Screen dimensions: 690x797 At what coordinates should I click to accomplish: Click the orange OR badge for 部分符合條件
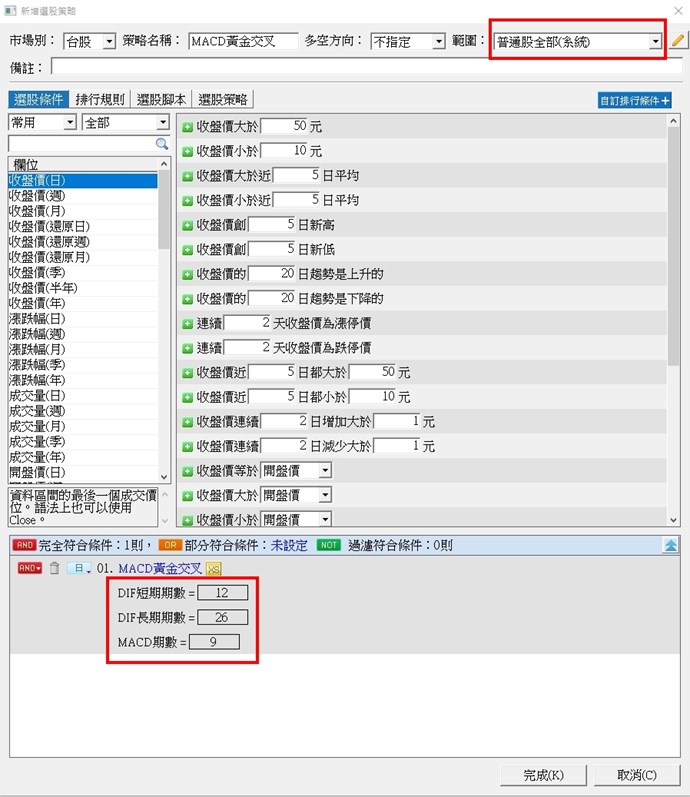click(x=169, y=545)
